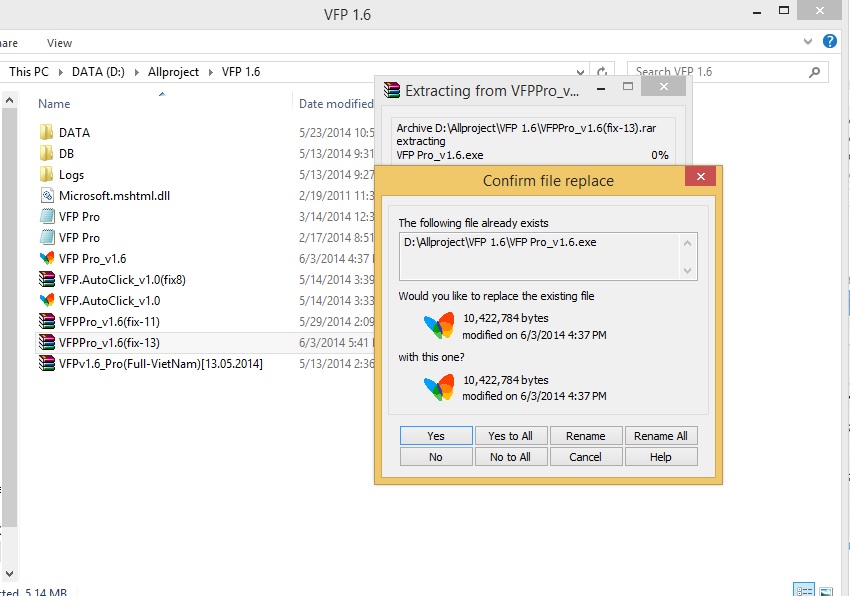Expand the ribbon with the chevron arrow
The image size is (850, 596).
tap(808, 42)
